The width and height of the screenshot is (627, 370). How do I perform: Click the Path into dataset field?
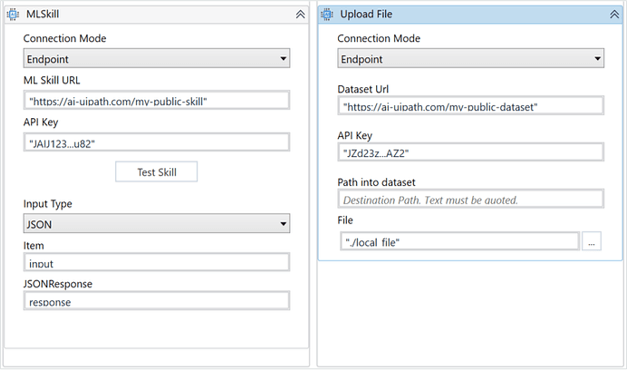(471, 199)
